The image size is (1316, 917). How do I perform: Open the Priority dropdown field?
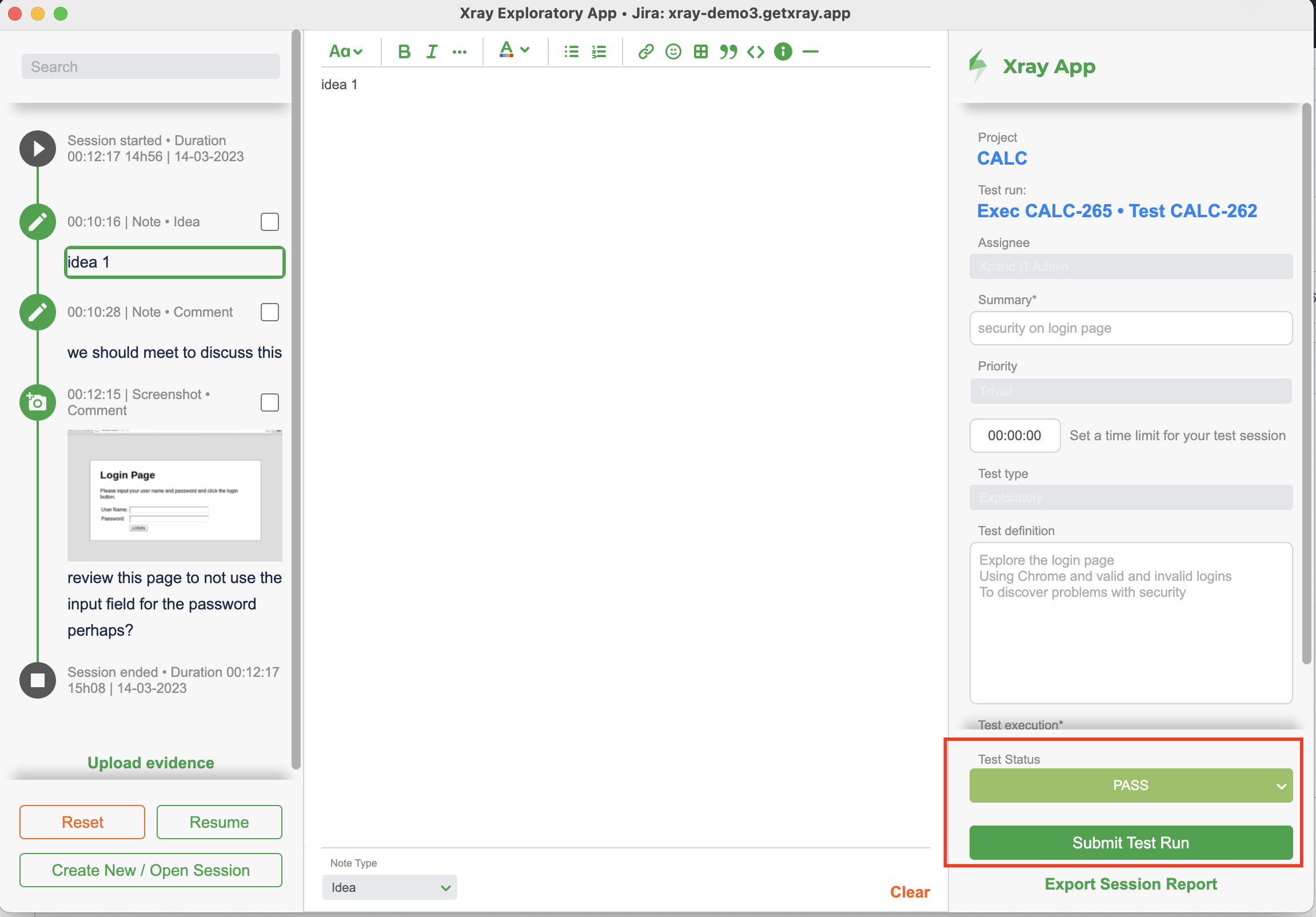pos(1131,391)
